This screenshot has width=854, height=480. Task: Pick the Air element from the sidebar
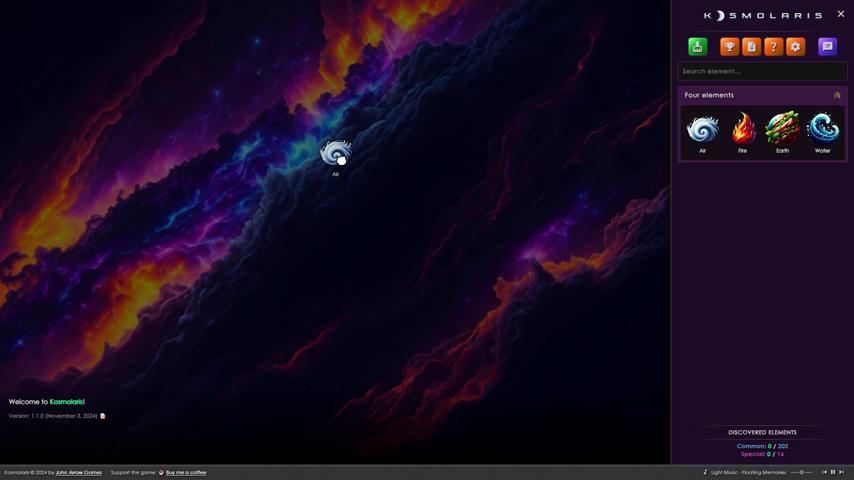click(702, 130)
